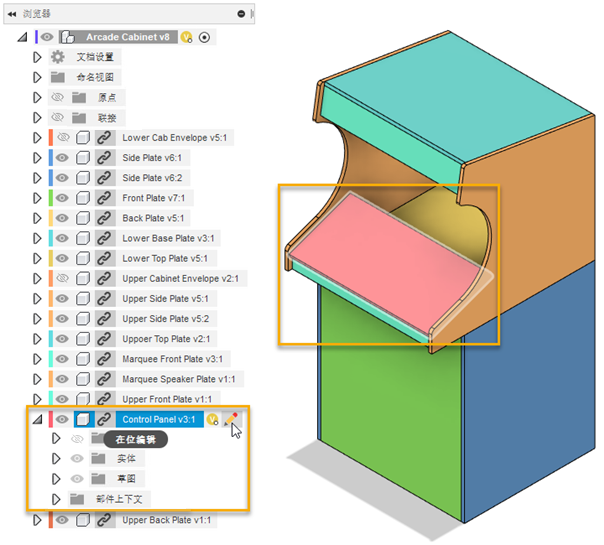Hide the Control Panel v3:1 component
The image size is (604, 545).
click(62, 419)
